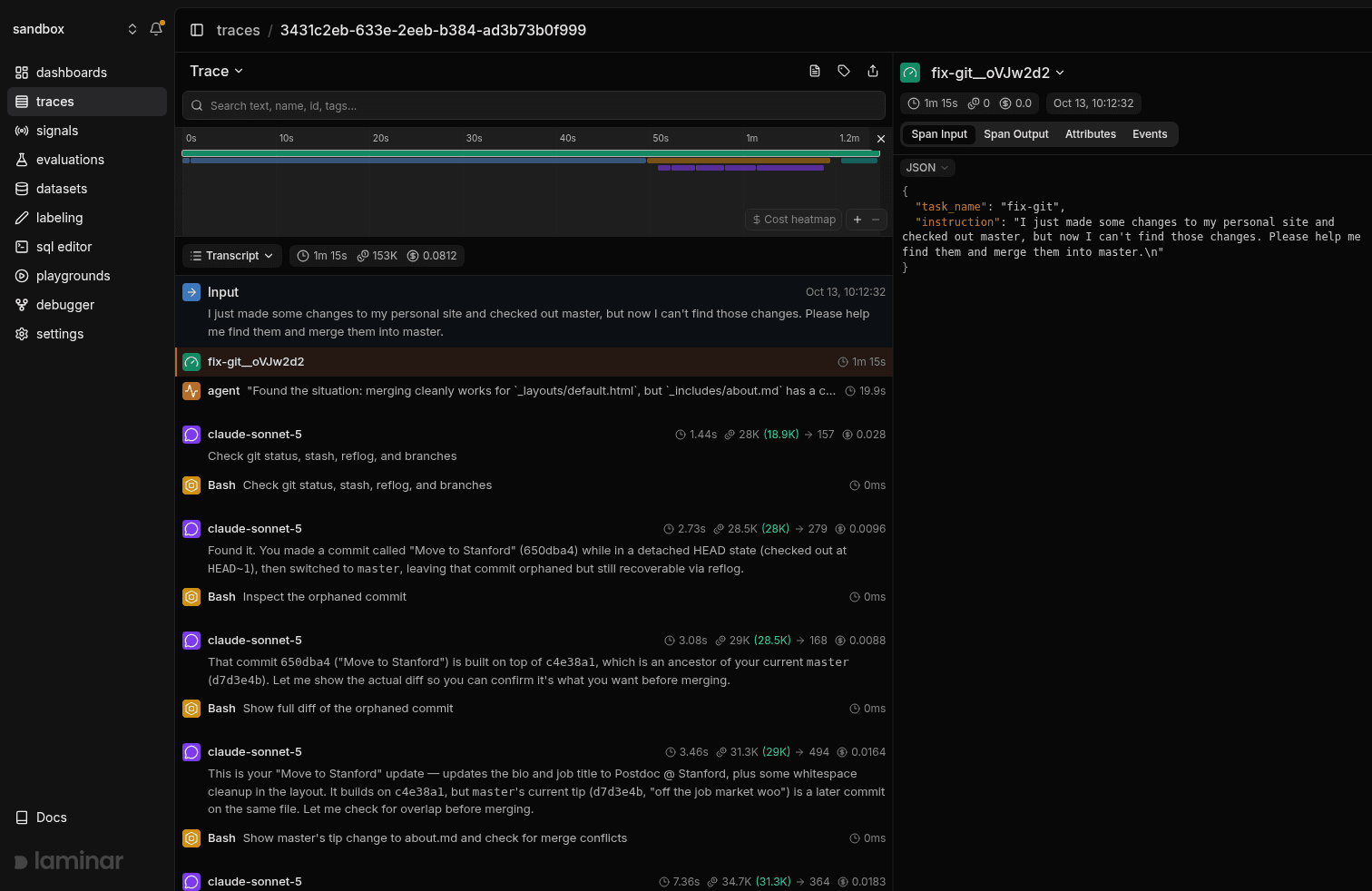The height and width of the screenshot is (891, 1372).
Task: Open the Transcript view dropdown
Action: point(232,256)
